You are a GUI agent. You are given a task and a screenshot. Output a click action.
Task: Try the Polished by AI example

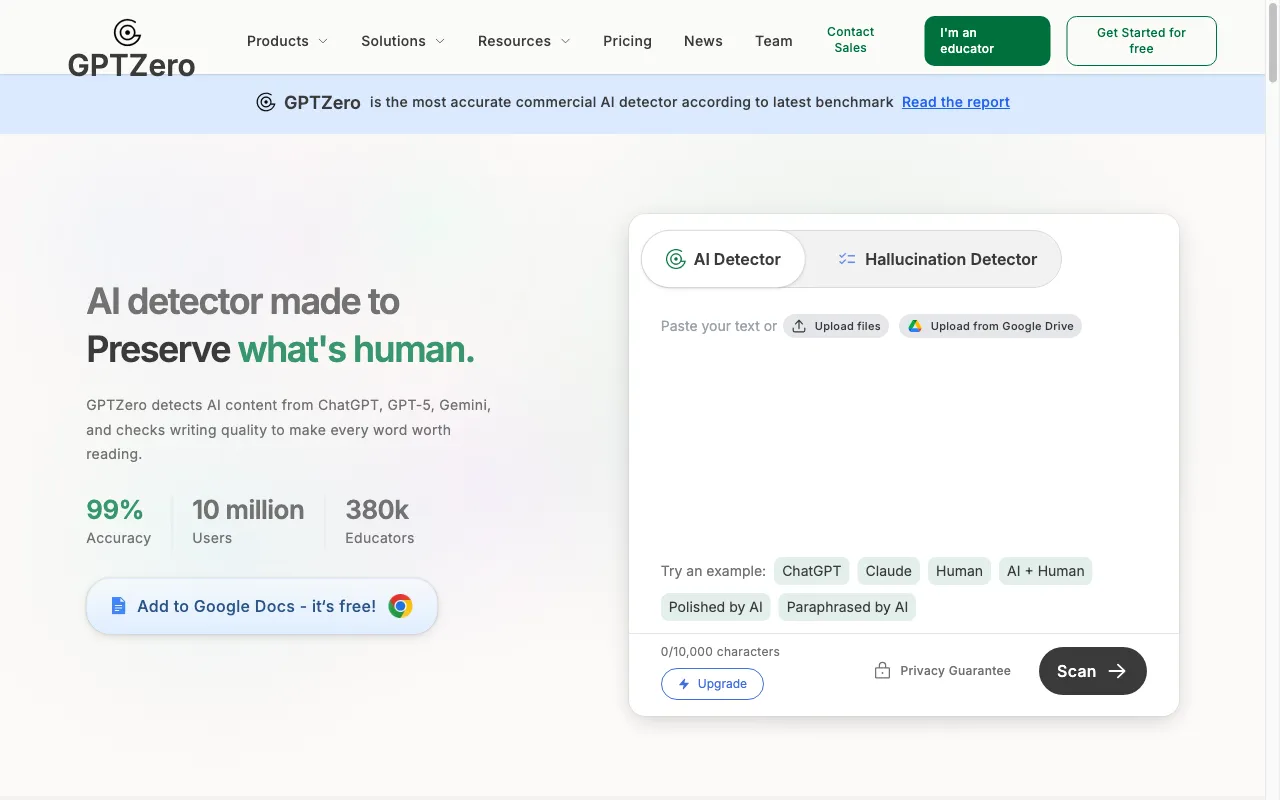(716, 607)
